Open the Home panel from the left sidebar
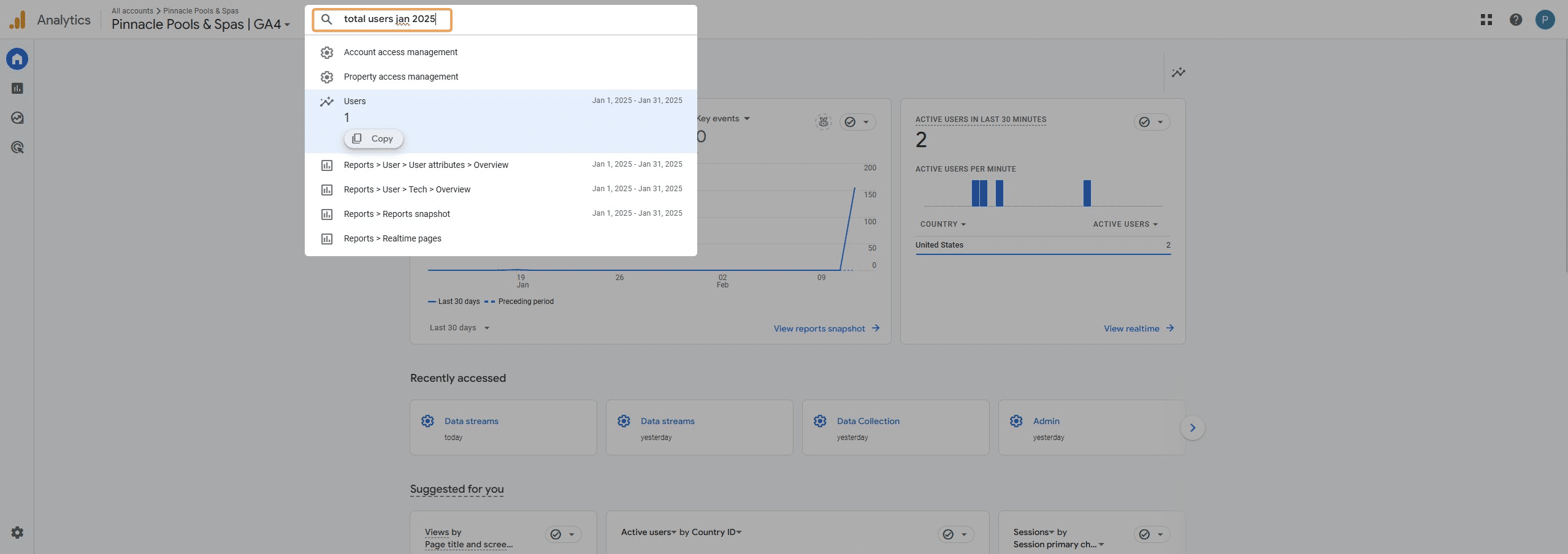1568x554 pixels. pos(17,58)
